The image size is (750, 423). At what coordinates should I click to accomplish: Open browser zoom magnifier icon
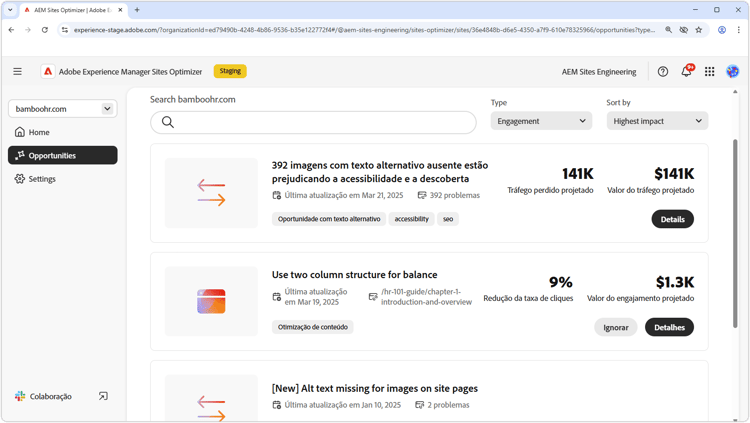(x=668, y=30)
